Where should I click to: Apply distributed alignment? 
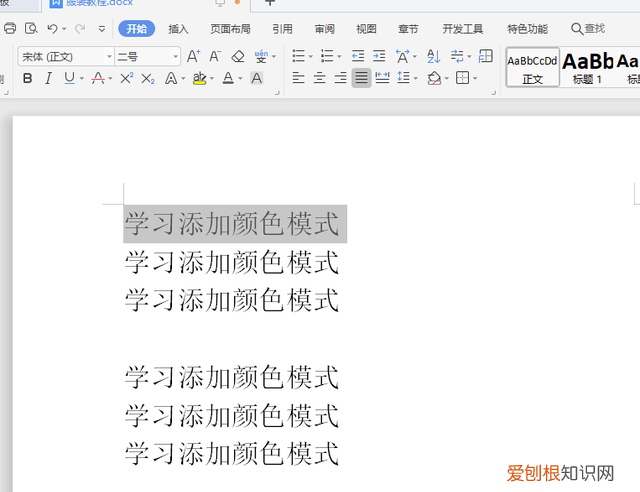382,78
